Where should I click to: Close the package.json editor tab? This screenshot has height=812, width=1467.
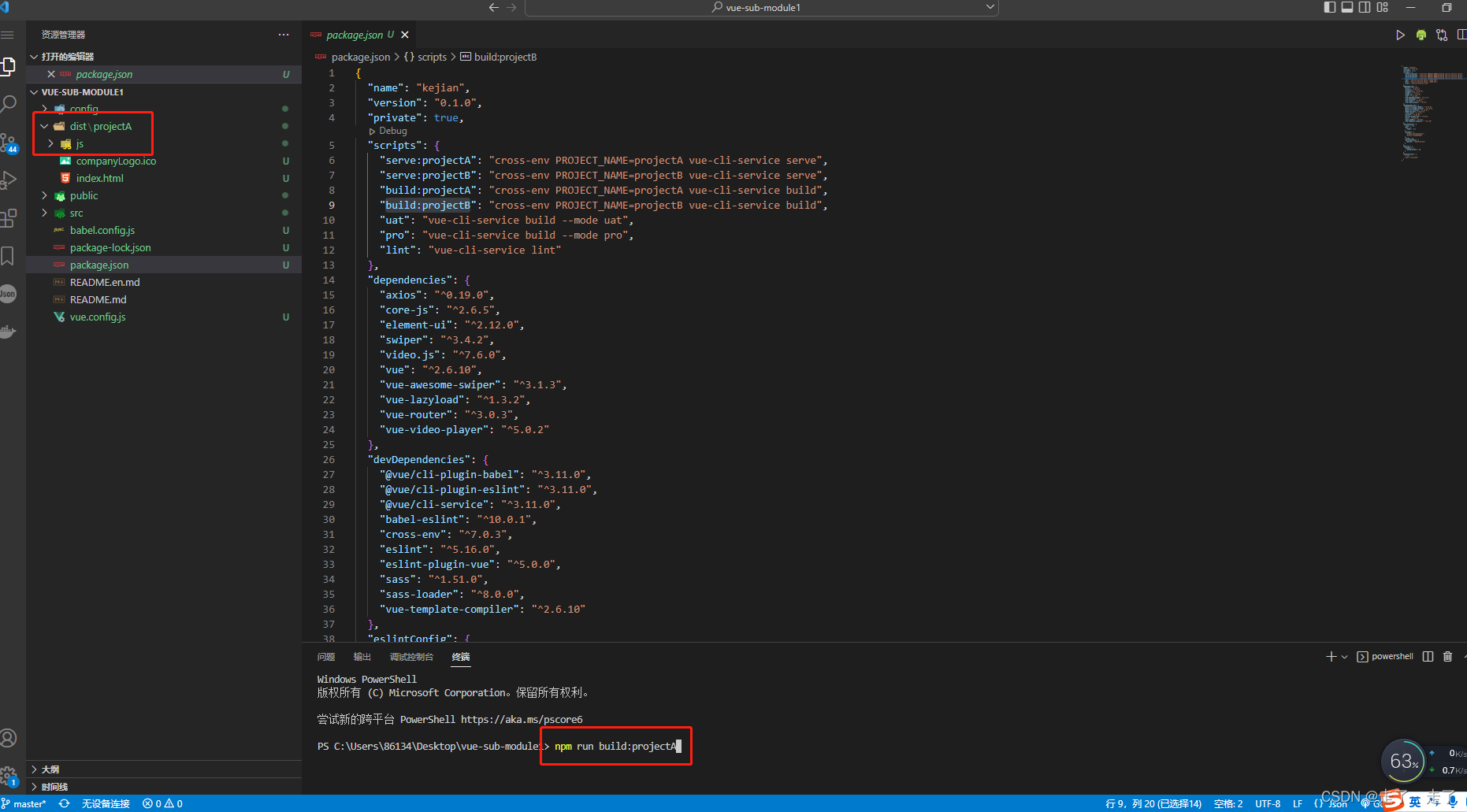coord(405,35)
